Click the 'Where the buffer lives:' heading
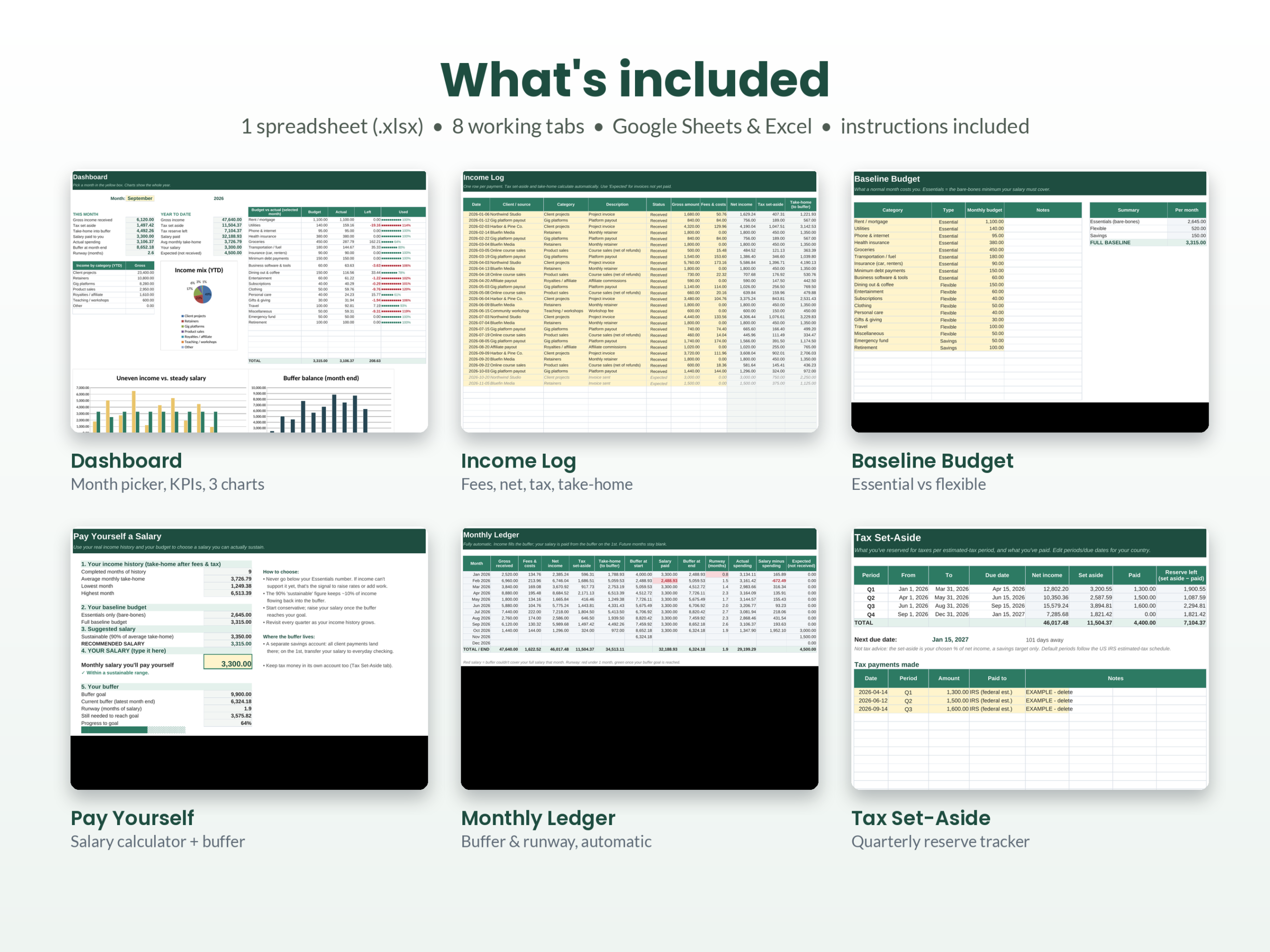 (x=289, y=637)
